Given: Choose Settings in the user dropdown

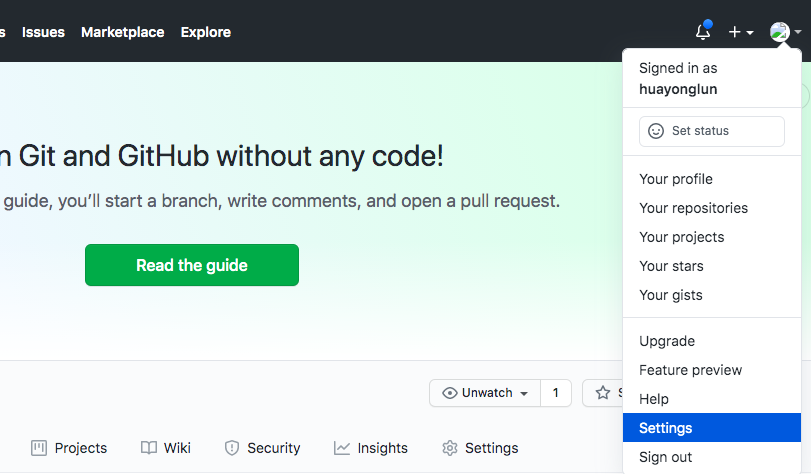Looking at the screenshot, I should [666, 428].
